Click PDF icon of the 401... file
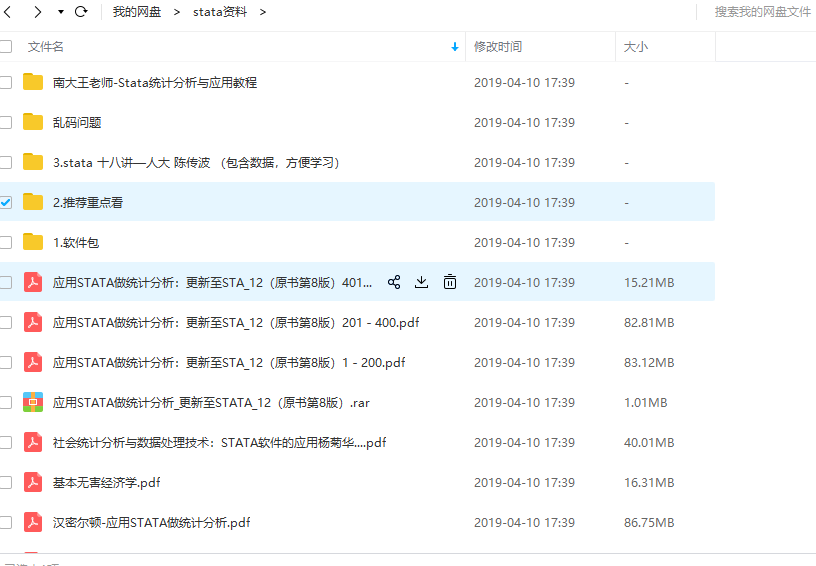Viewport: 816px width, 566px height. pos(33,282)
